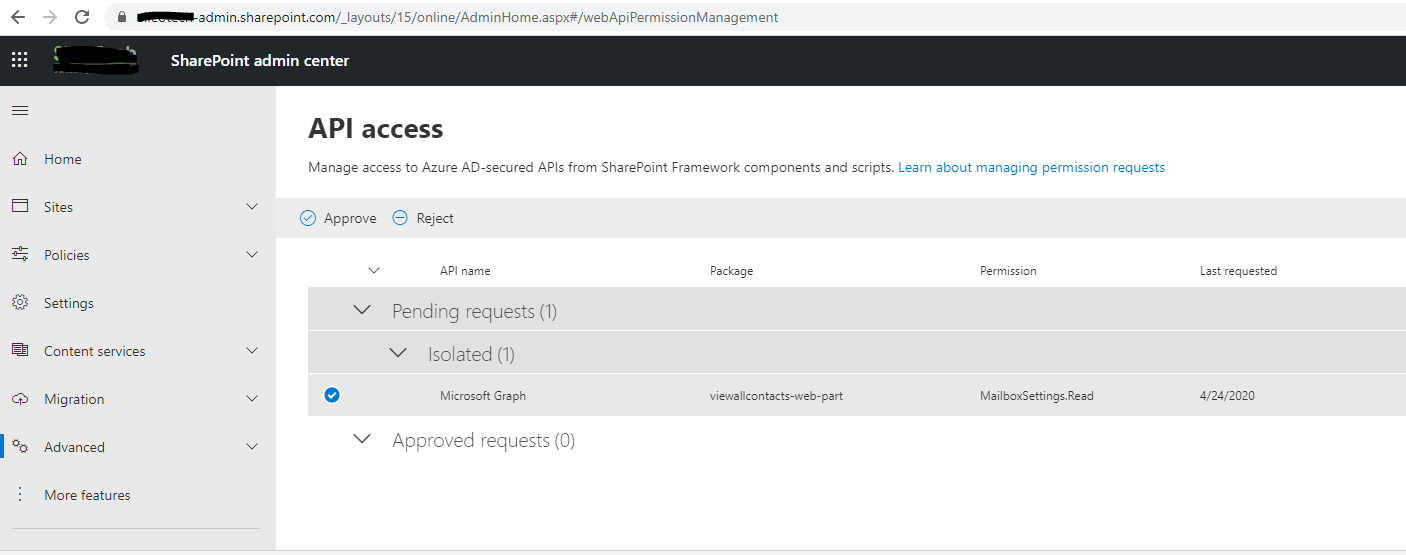Click the MailboxSettings.Read permission cell
This screenshot has width=1406, height=555.
1037,395
